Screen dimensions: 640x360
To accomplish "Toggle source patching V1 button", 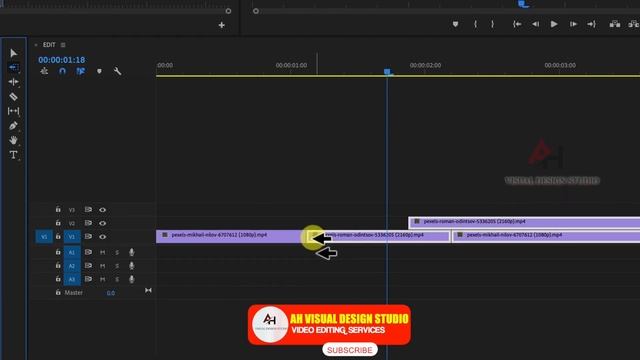I will (44, 237).
